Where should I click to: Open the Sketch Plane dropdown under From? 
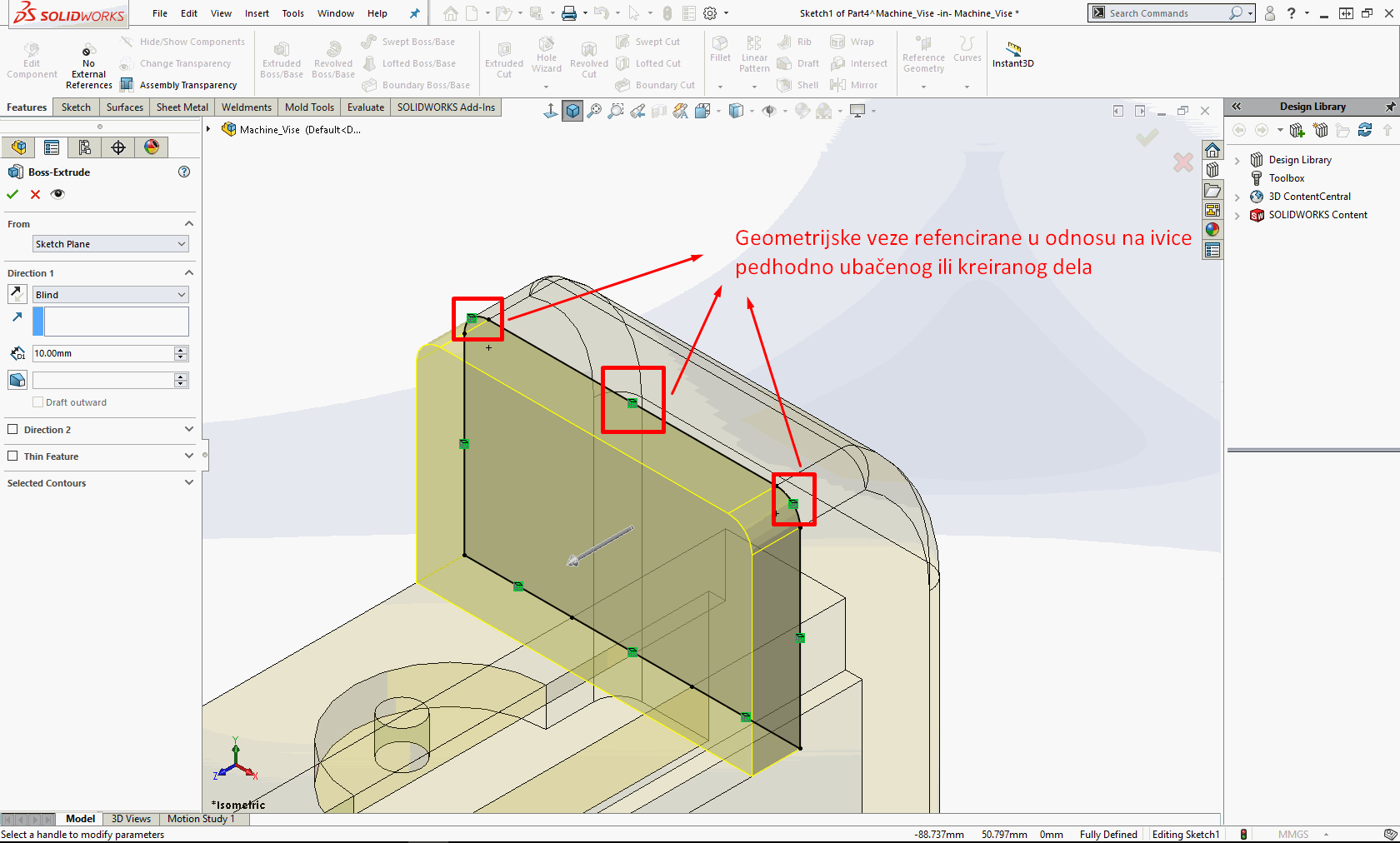click(110, 244)
